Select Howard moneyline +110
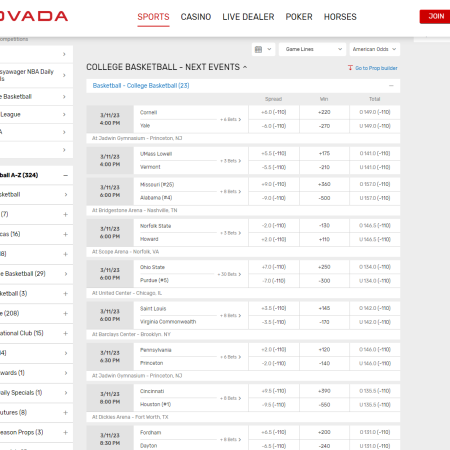 click(324, 239)
